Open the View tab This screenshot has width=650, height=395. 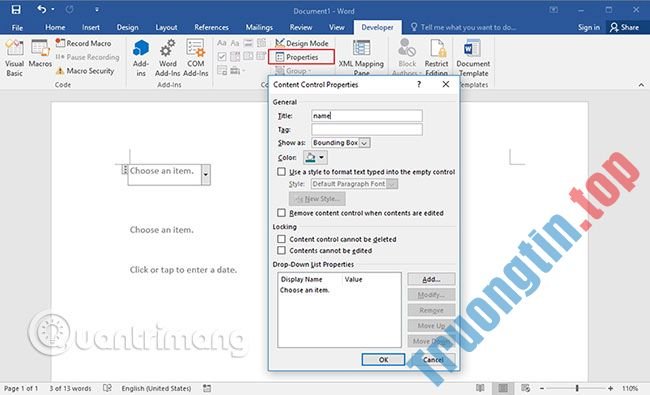click(337, 27)
